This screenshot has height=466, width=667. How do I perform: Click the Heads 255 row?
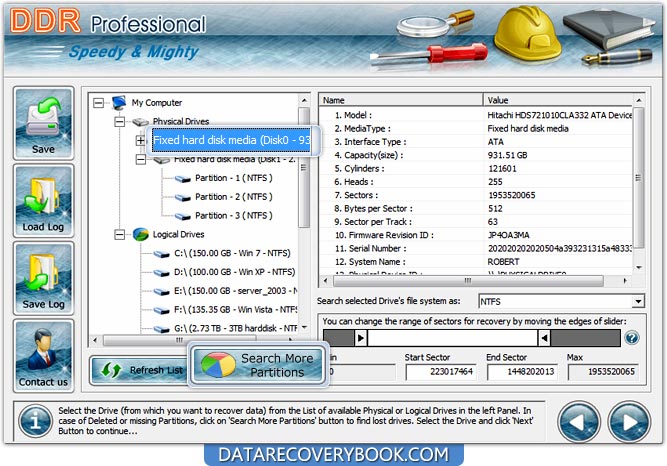point(476,182)
